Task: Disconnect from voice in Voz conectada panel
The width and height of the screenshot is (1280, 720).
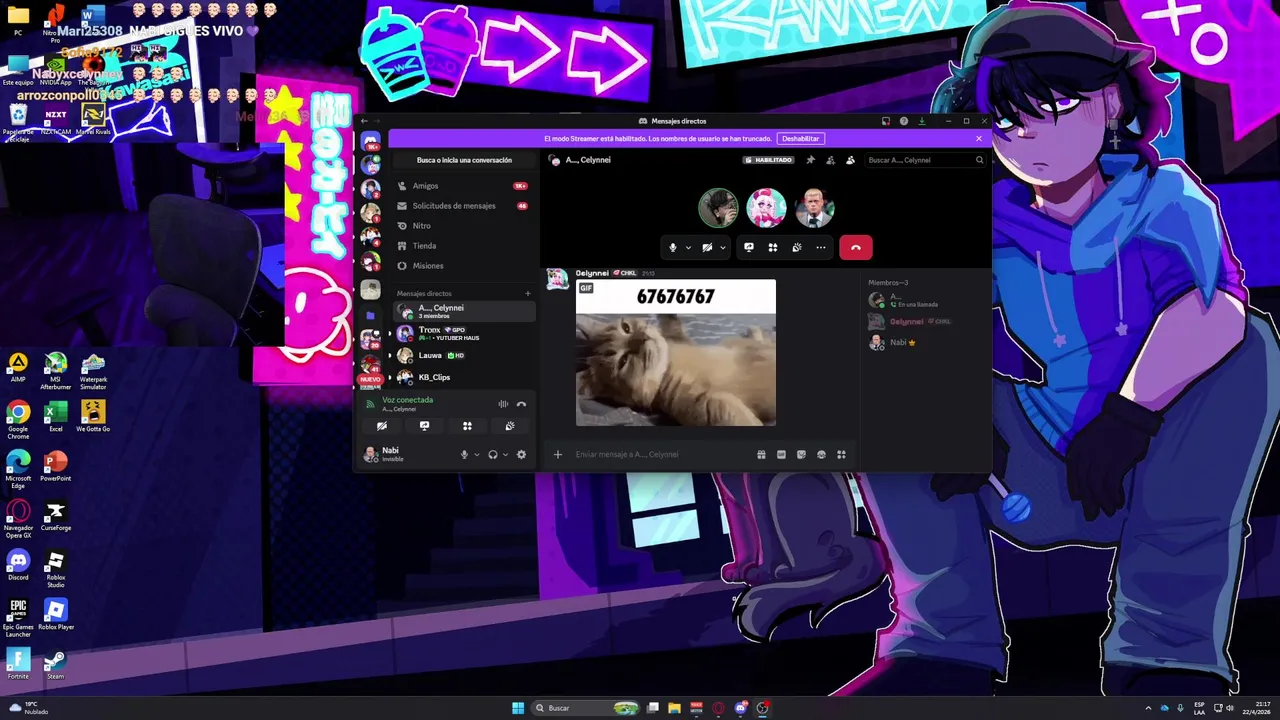Action: (521, 404)
